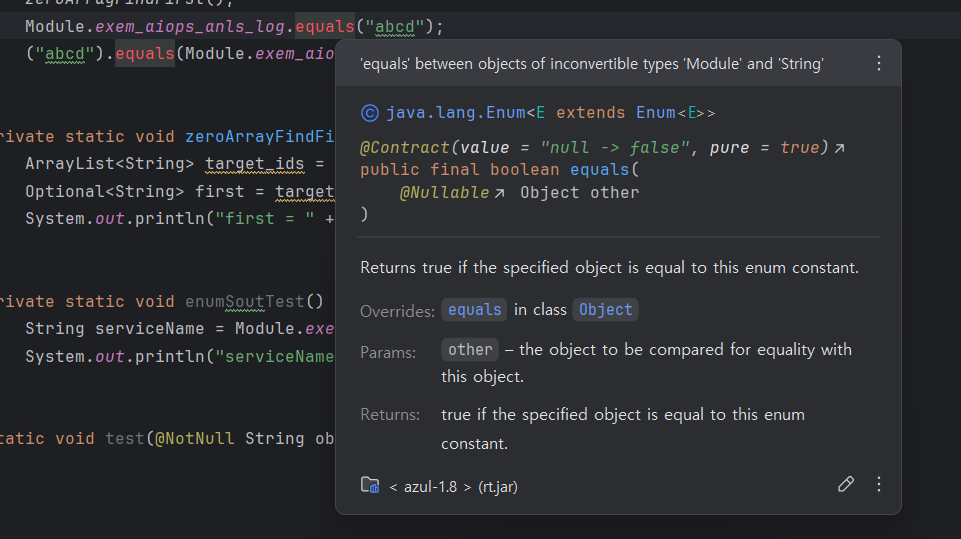Click the @Nullable annotation link
Screen dimensions: 961x539
(444, 193)
